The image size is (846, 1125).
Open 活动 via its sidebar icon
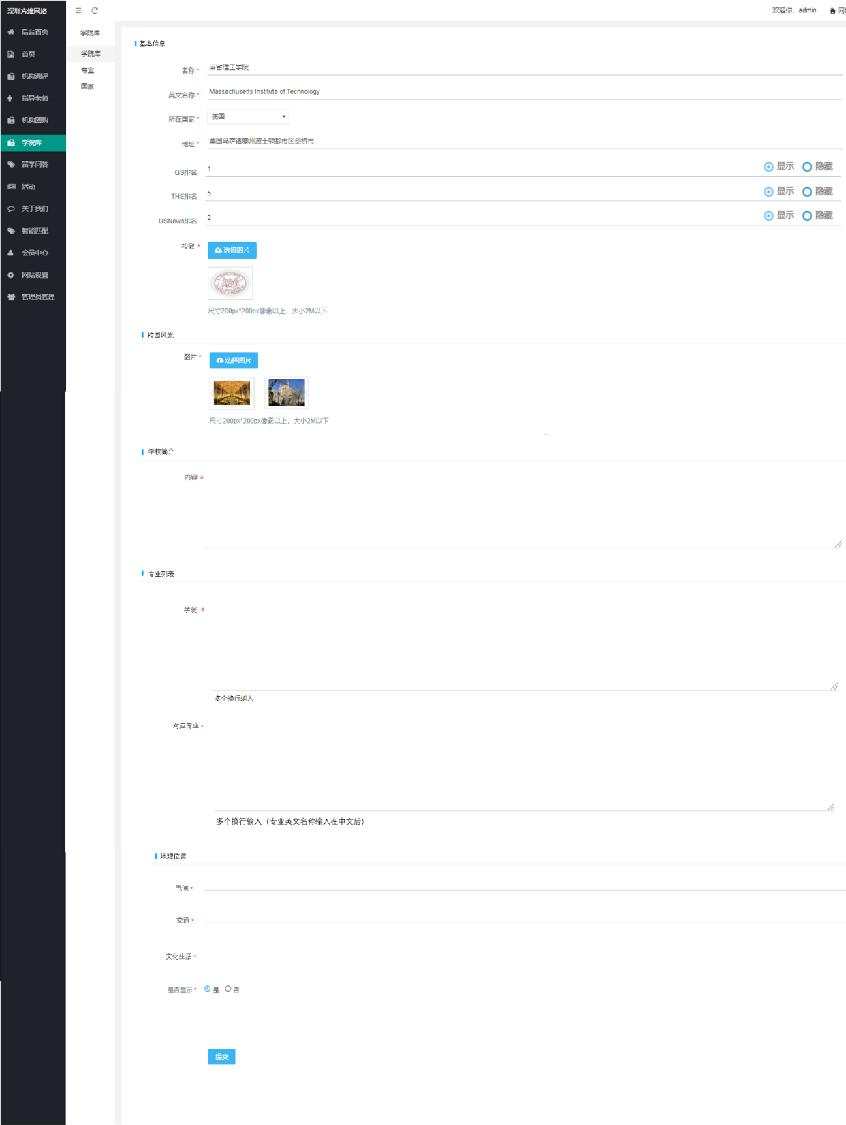(x=11, y=187)
